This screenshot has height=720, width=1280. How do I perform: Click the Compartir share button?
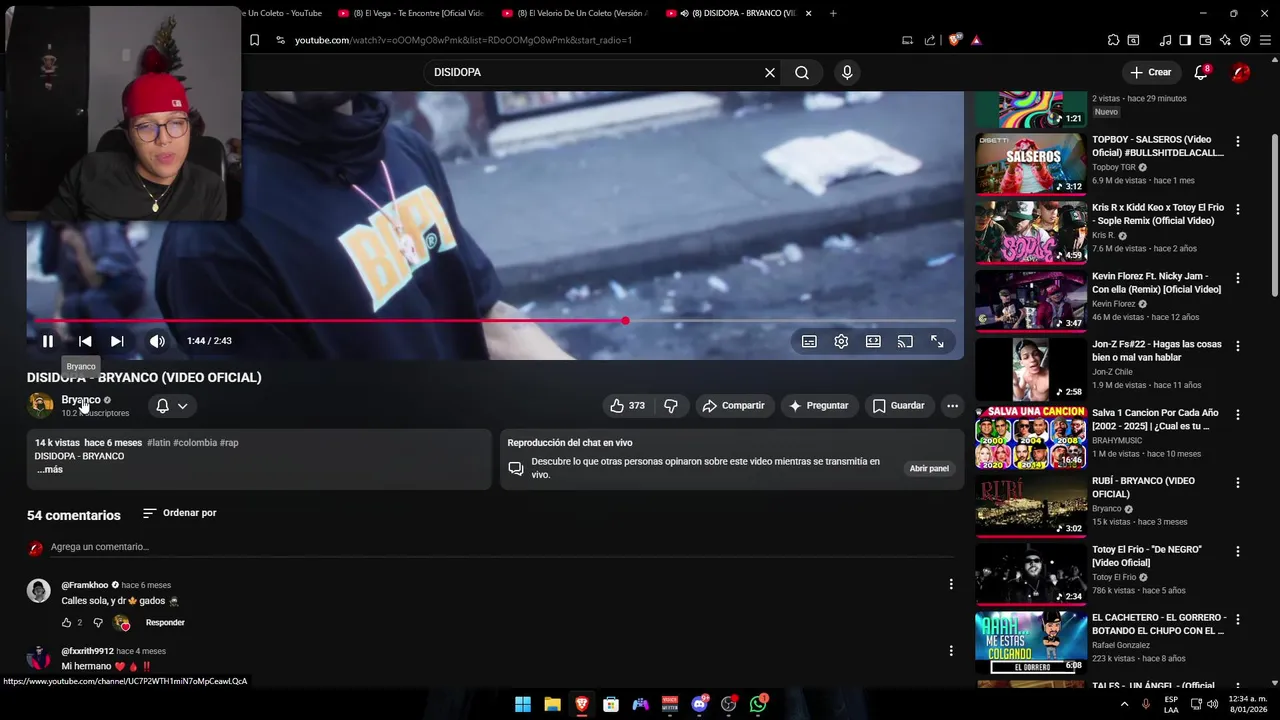pyautogui.click(x=733, y=405)
